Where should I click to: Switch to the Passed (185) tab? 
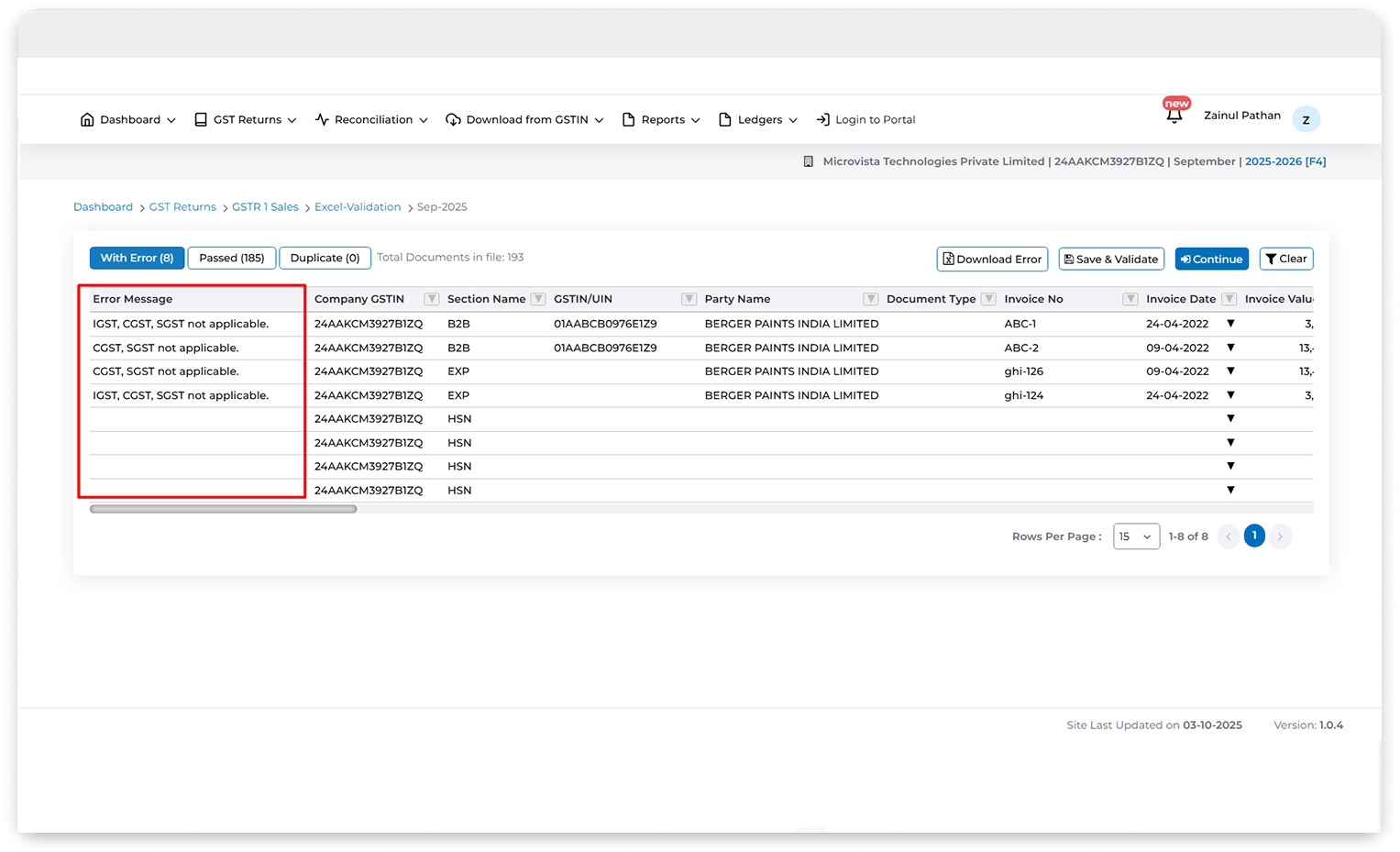(232, 259)
